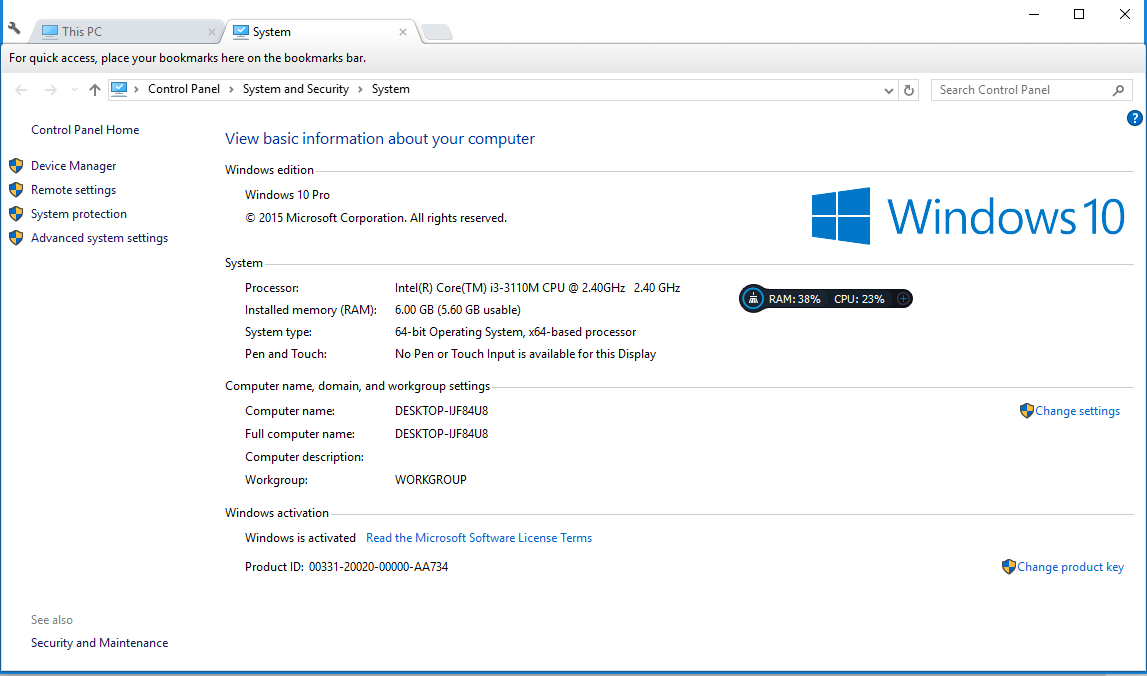Open Control Panel Home
Image resolution: width=1147 pixels, height=676 pixels.
tap(85, 129)
